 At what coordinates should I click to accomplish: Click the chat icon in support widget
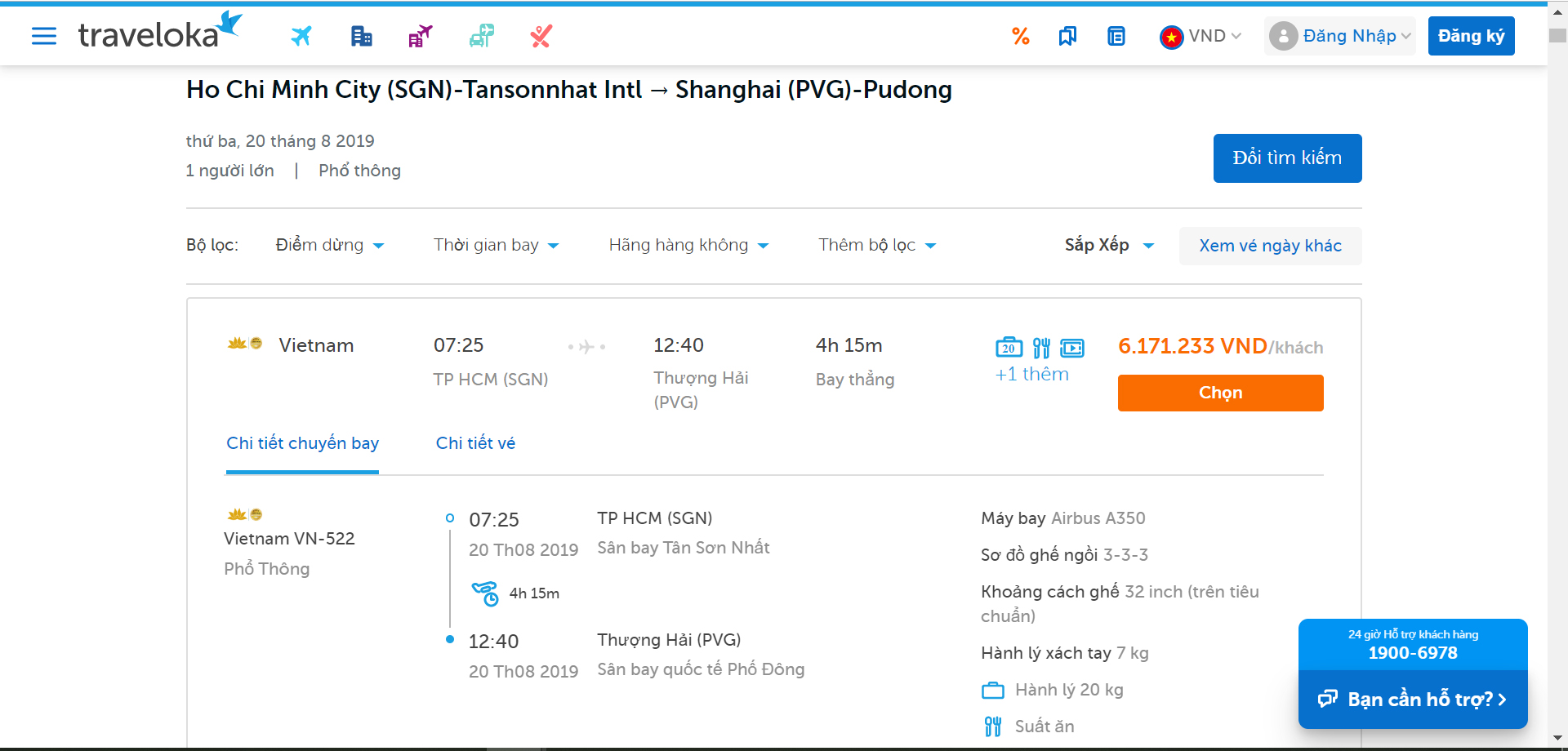point(1328,699)
